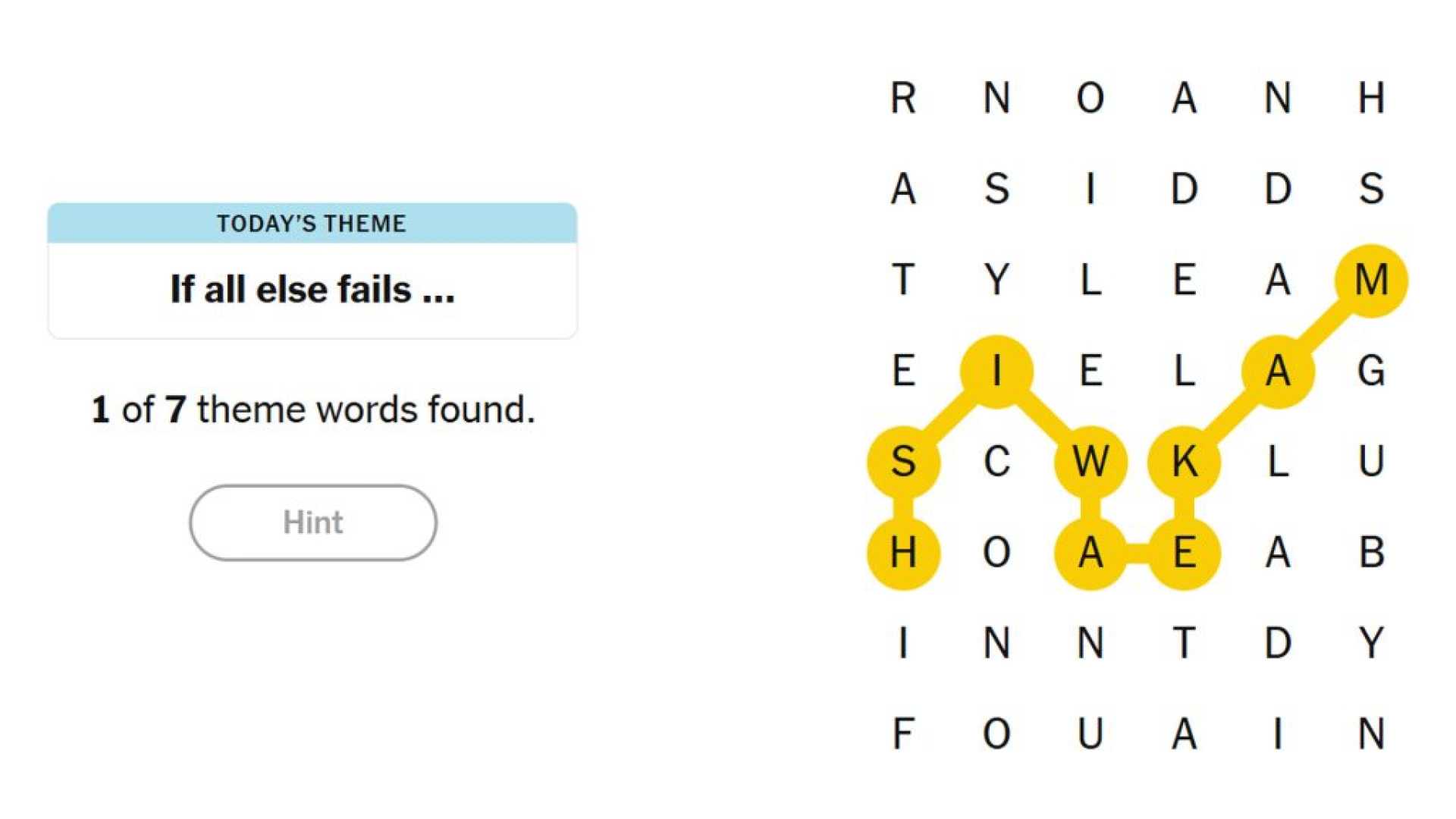
Task: Select the highlighted yellow letter M
Action: pos(1373,281)
